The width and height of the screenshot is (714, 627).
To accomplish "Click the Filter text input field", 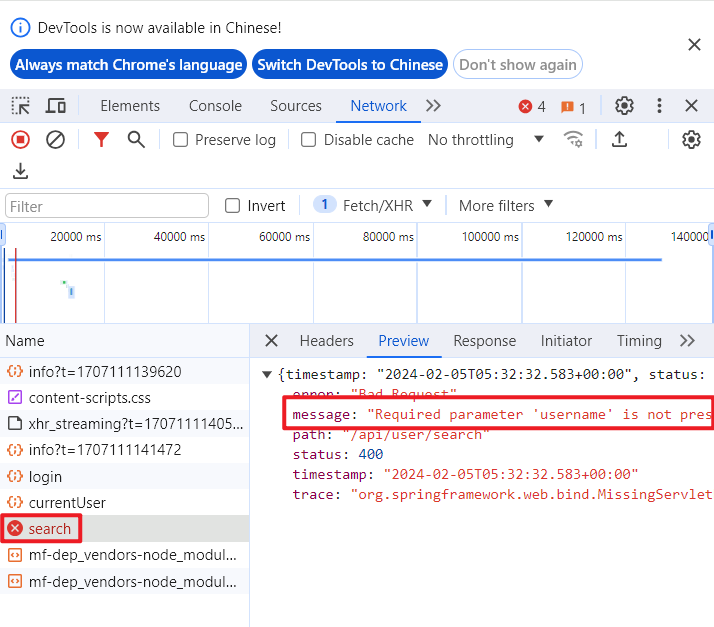I will 107,206.
